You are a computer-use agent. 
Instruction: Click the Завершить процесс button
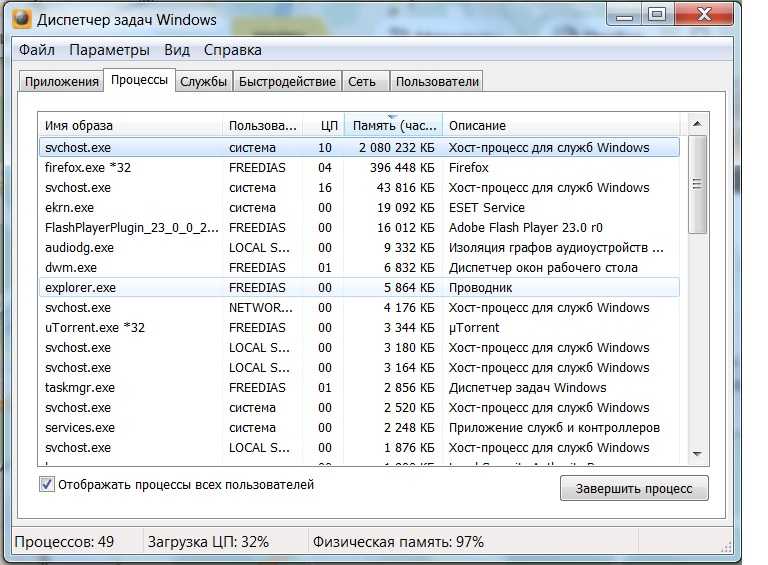pyautogui.click(x=634, y=488)
